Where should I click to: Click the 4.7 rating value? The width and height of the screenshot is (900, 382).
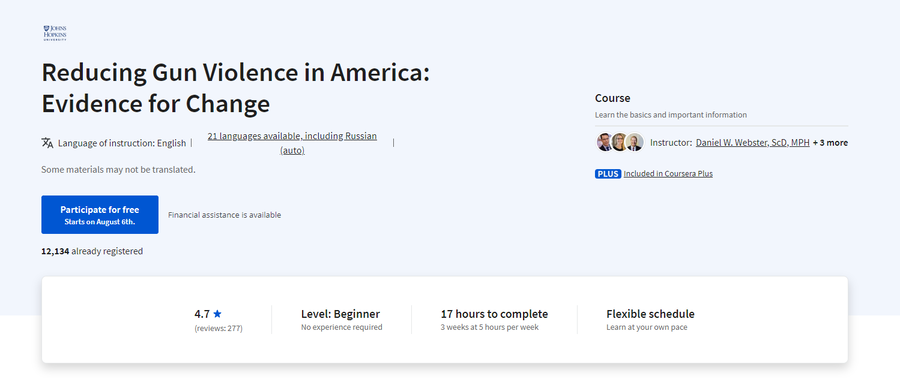[x=202, y=314]
